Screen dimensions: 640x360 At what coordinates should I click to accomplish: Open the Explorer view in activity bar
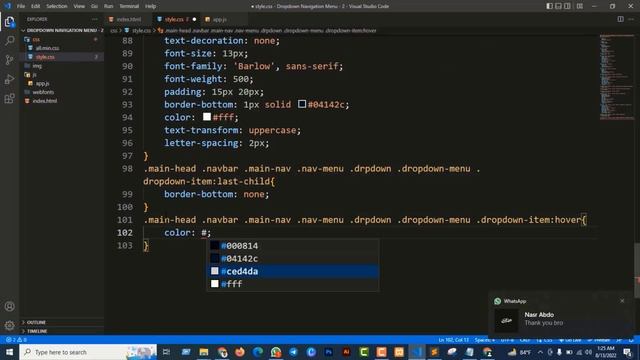click(9, 22)
